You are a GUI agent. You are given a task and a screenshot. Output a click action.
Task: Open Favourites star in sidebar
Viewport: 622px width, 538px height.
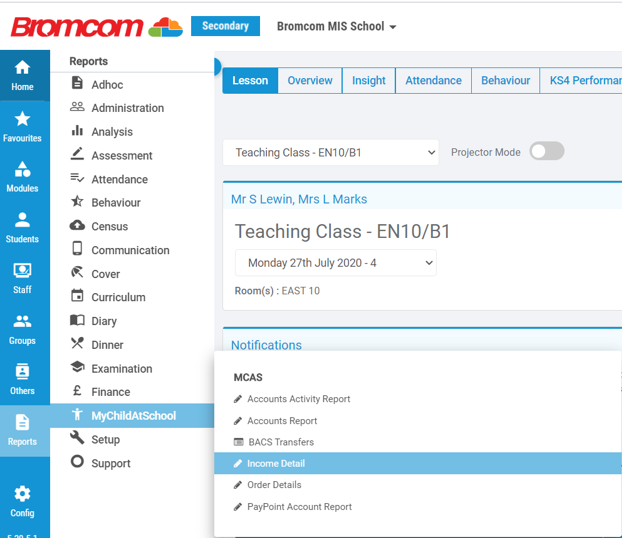[22, 127]
